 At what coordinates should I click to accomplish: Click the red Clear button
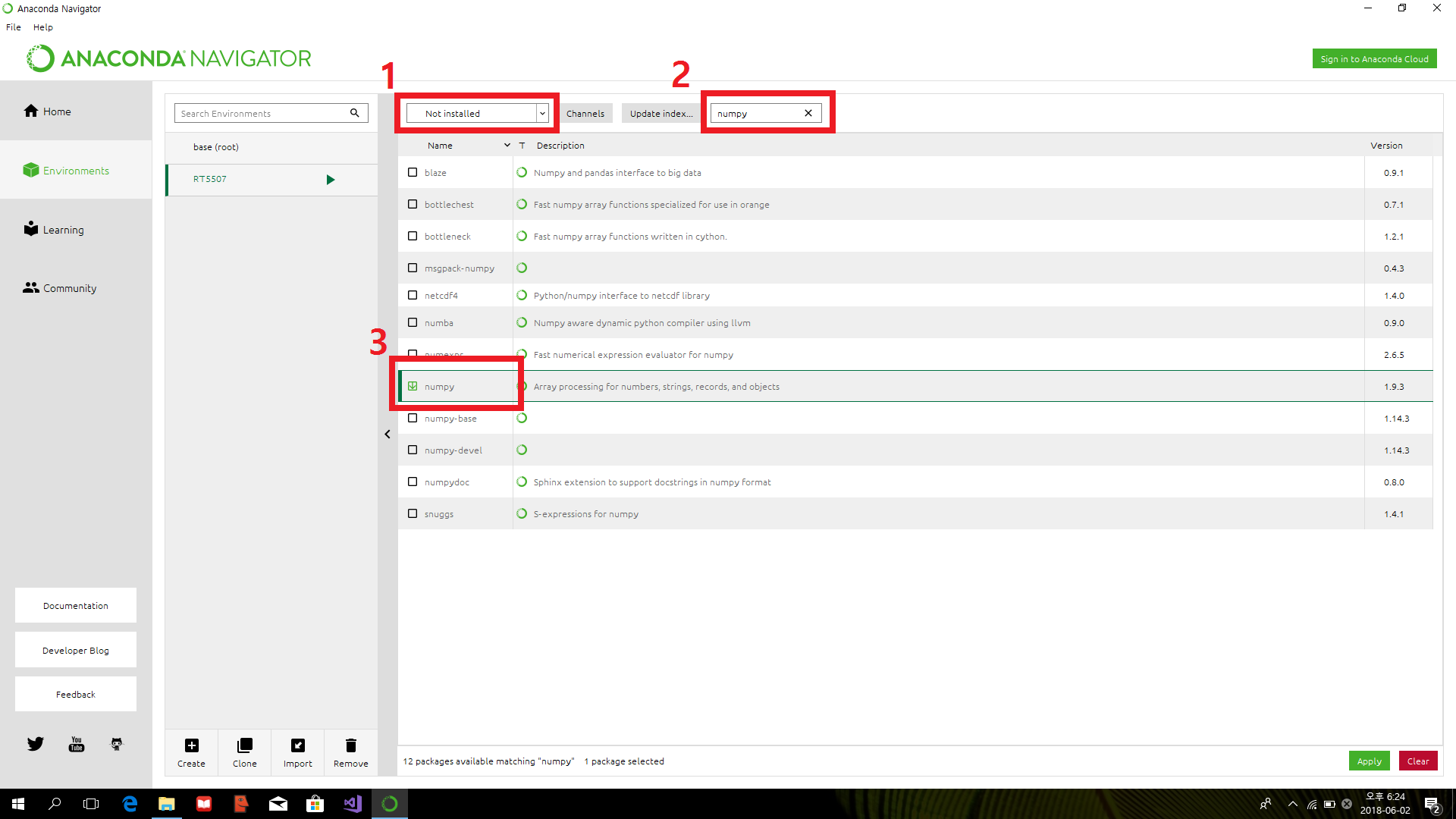click(x=1417, y=761)
